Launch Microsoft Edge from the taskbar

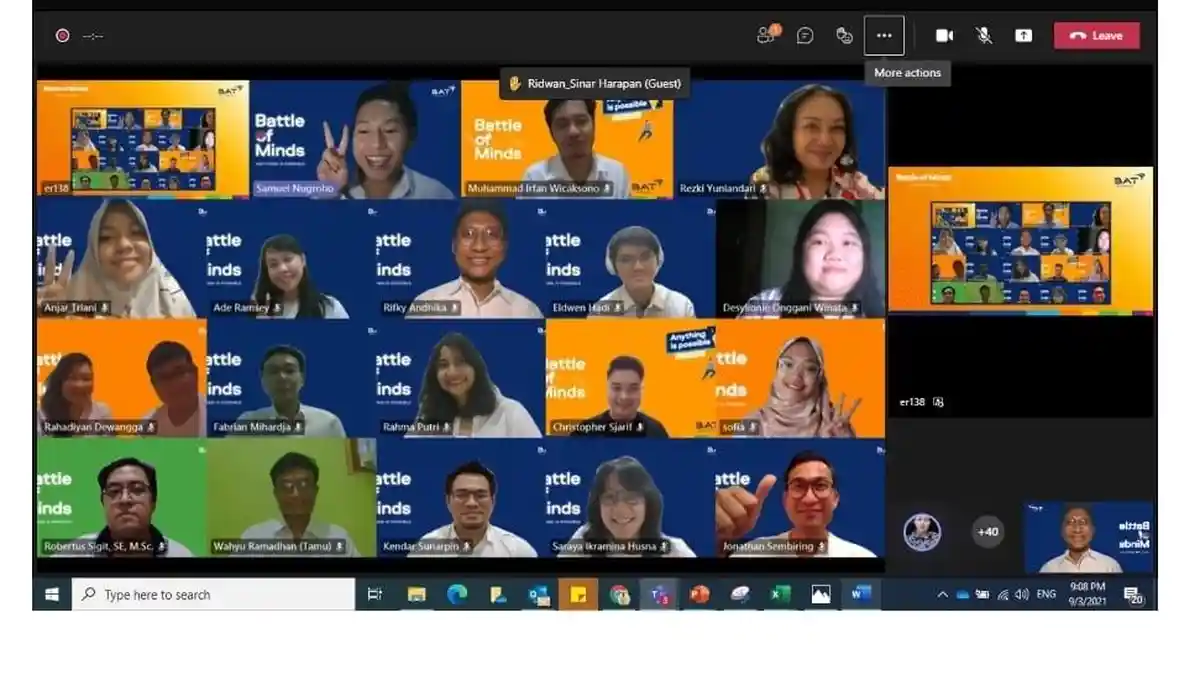pyautogui.click(x=457, y=594)
